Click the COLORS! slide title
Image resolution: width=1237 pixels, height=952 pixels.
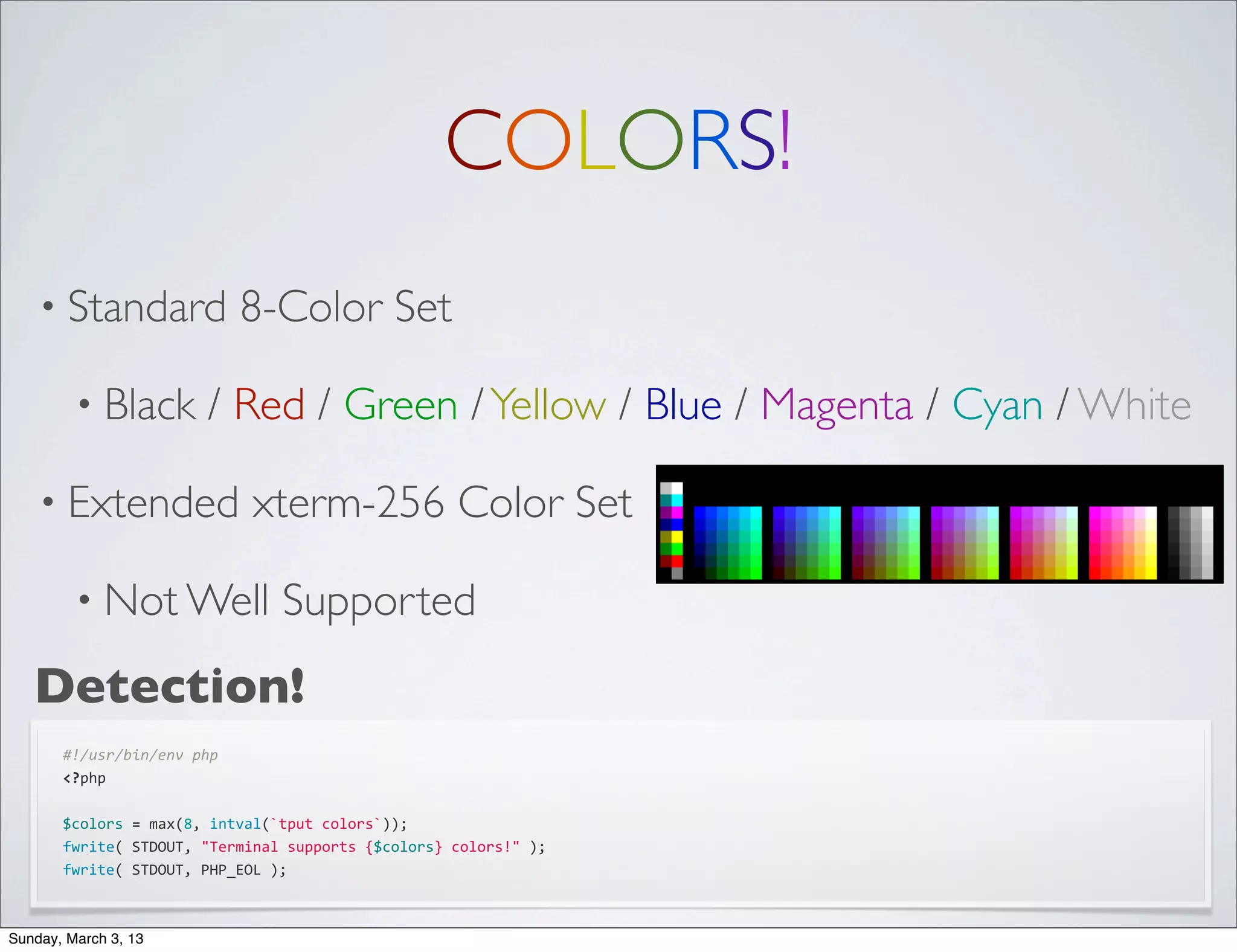[x=619, y=140]
